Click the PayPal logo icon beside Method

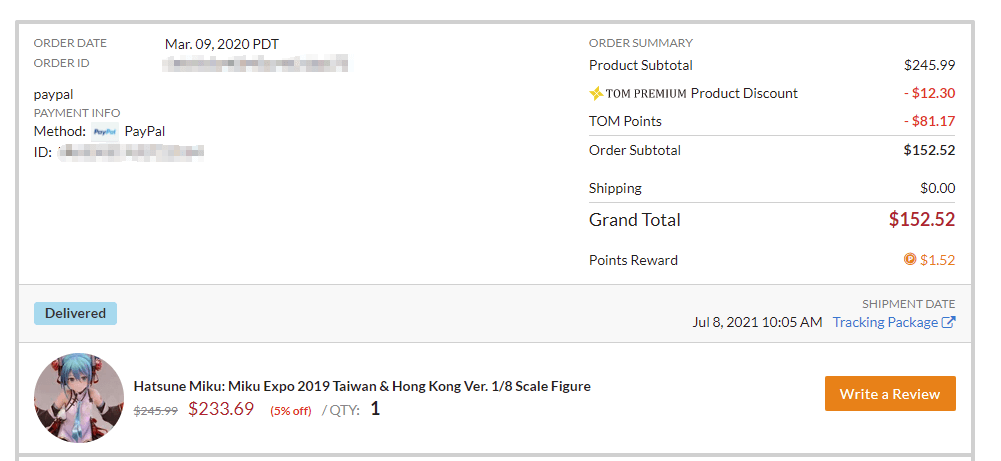pos(105,131)
